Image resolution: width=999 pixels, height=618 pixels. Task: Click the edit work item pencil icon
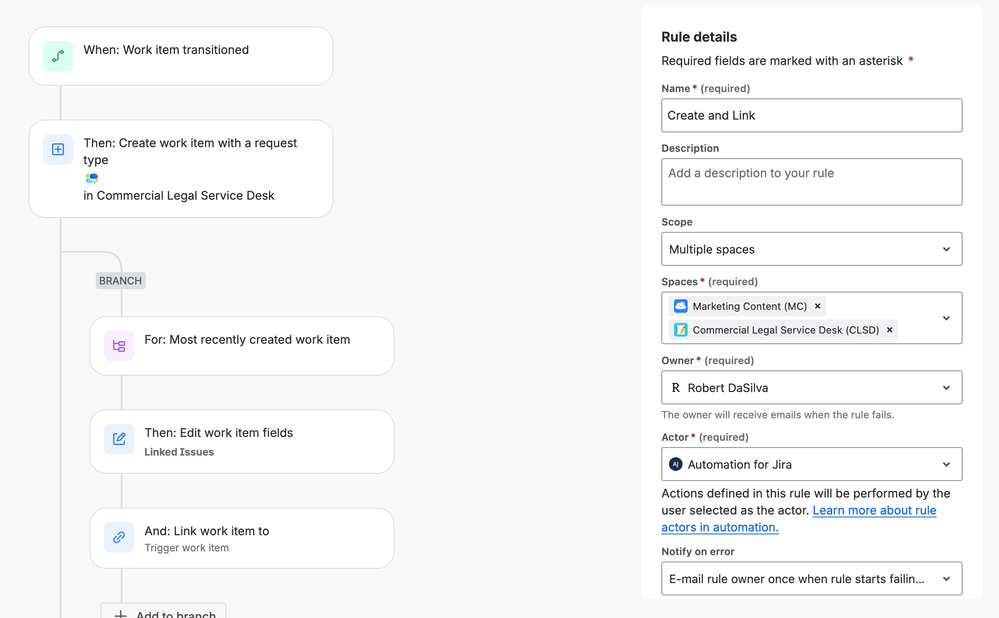pyautogui.click(x=119, y=439)
